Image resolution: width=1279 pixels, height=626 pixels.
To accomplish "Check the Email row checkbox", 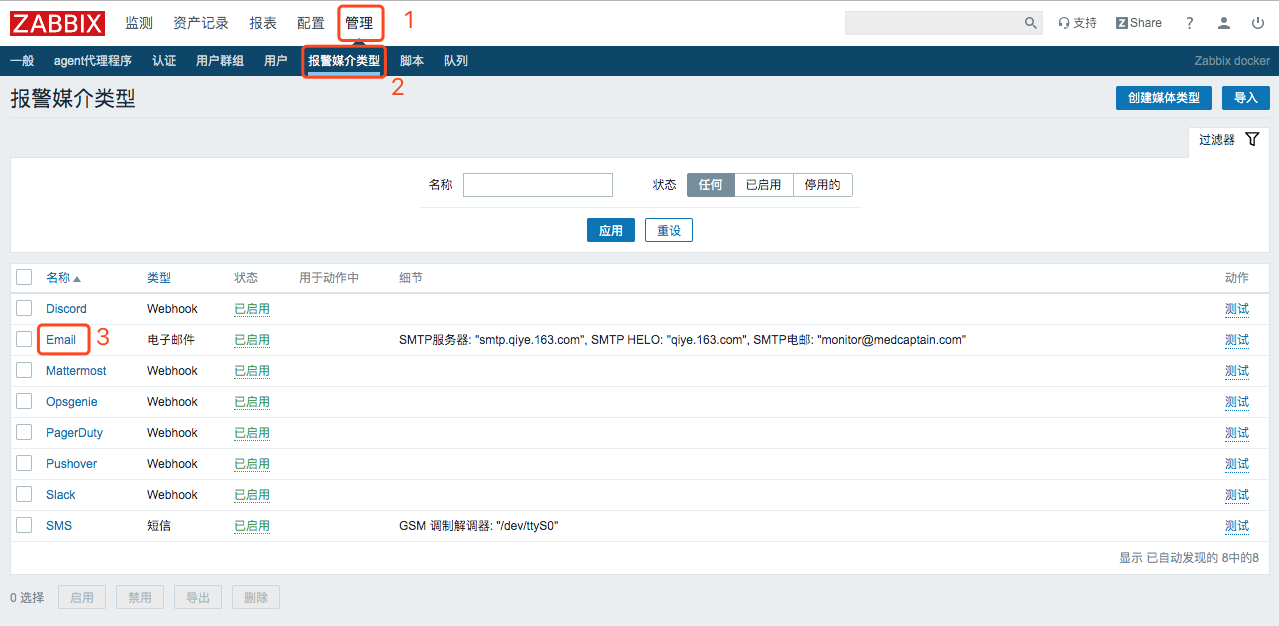I will (24, 339).
